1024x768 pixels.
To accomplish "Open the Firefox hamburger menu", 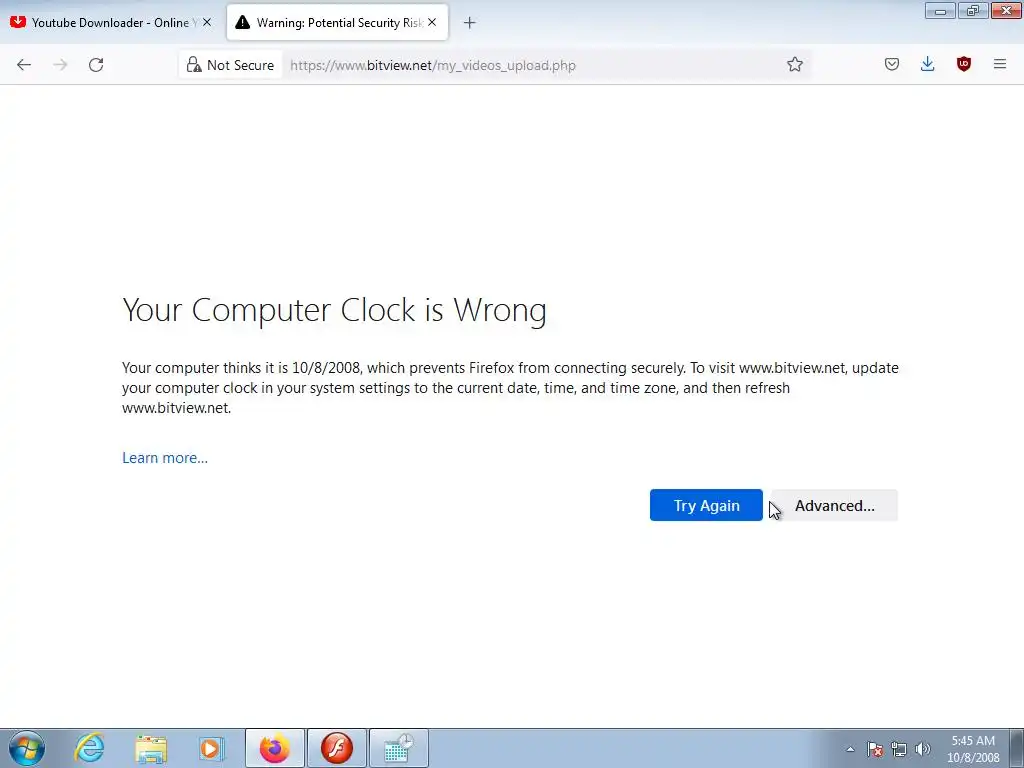I will point(1000,64).
